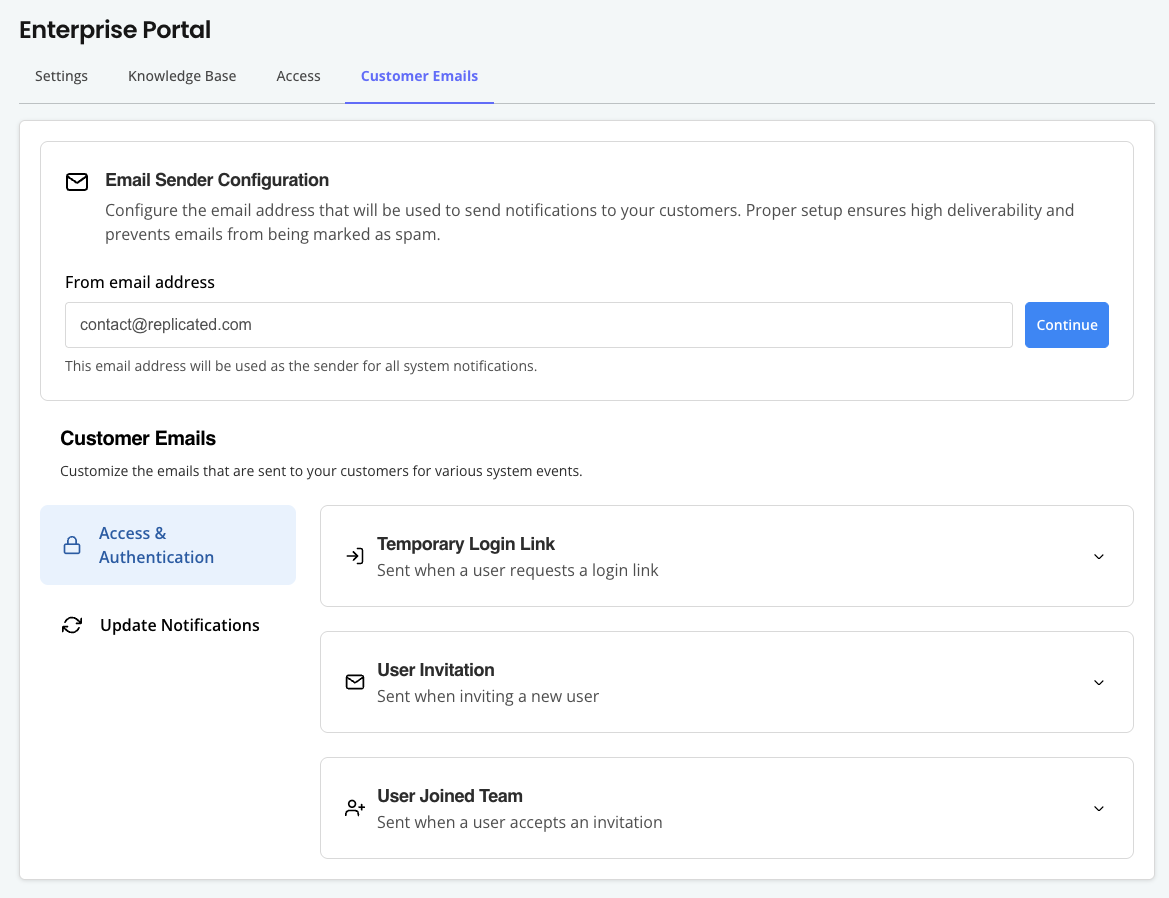Screen dimensions: 1169x898
Task: Click the envelope icon on User Invitation card
Action: [354, 681]
